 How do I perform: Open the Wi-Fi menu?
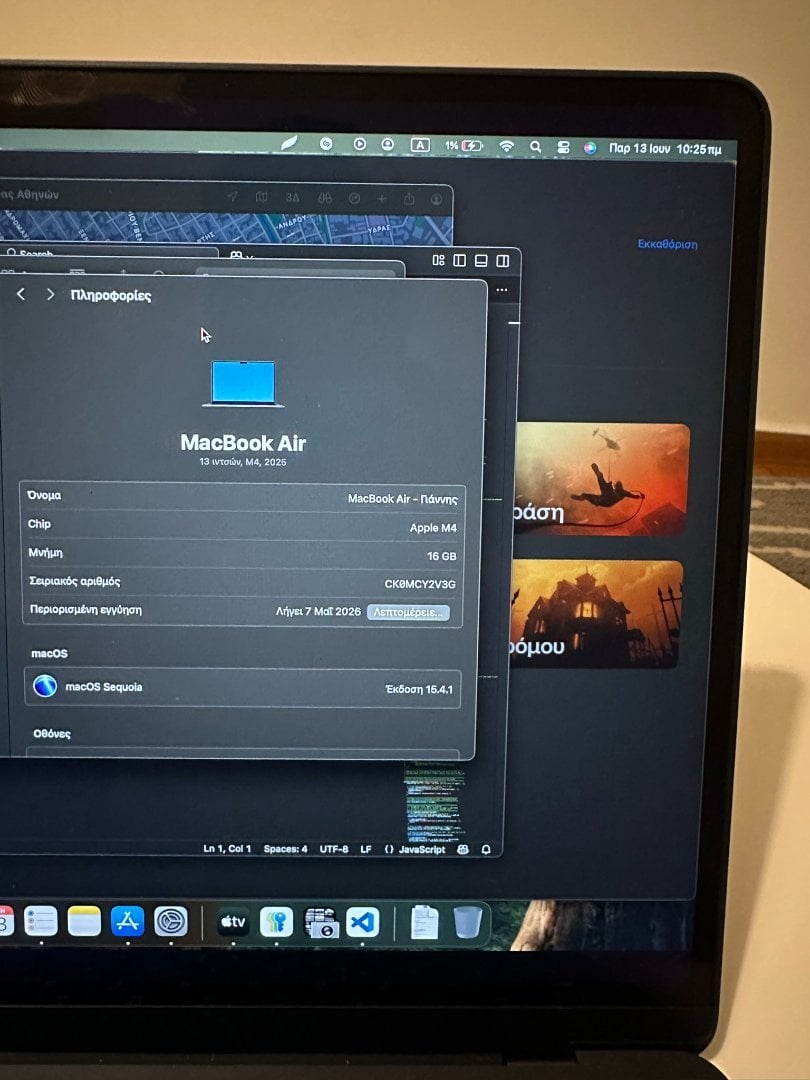click(506, 146)
